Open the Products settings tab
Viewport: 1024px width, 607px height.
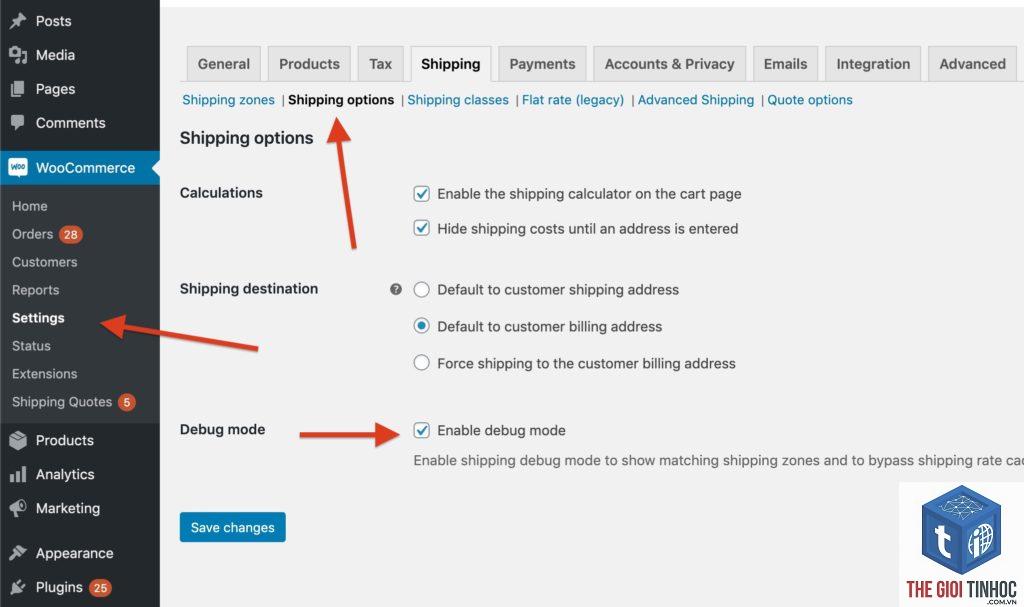(309, 64)
